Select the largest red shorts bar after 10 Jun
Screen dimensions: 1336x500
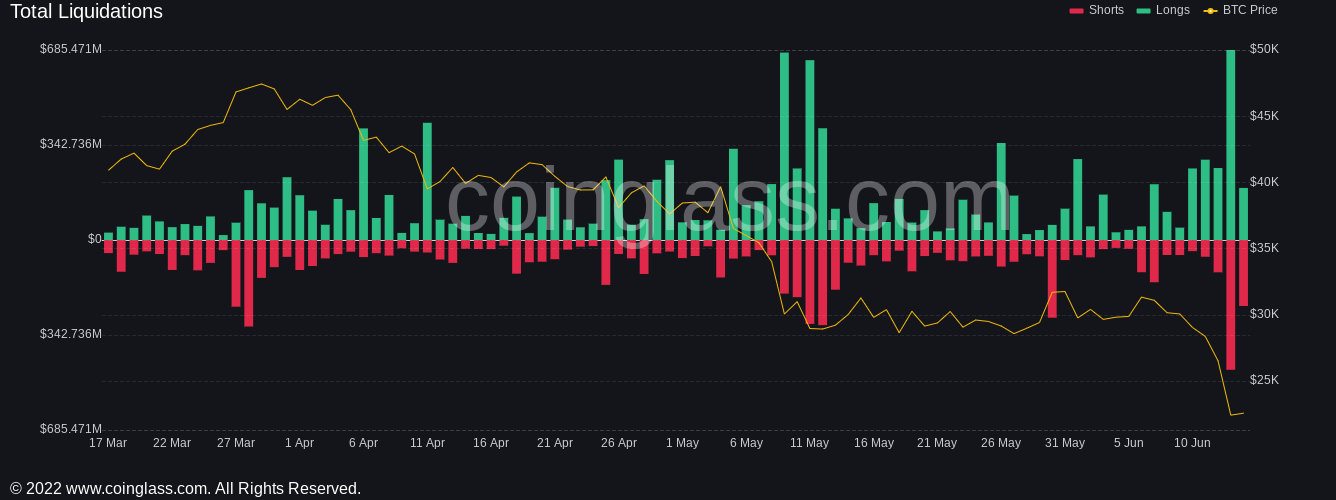(1230, 305)
